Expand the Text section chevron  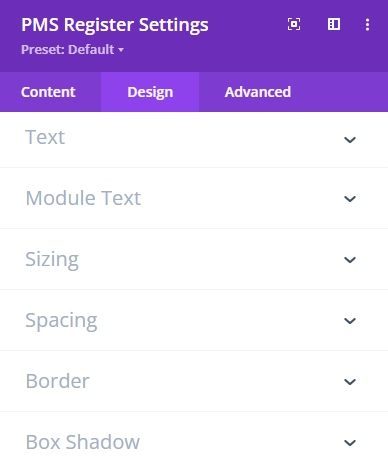tap(350, 140)
